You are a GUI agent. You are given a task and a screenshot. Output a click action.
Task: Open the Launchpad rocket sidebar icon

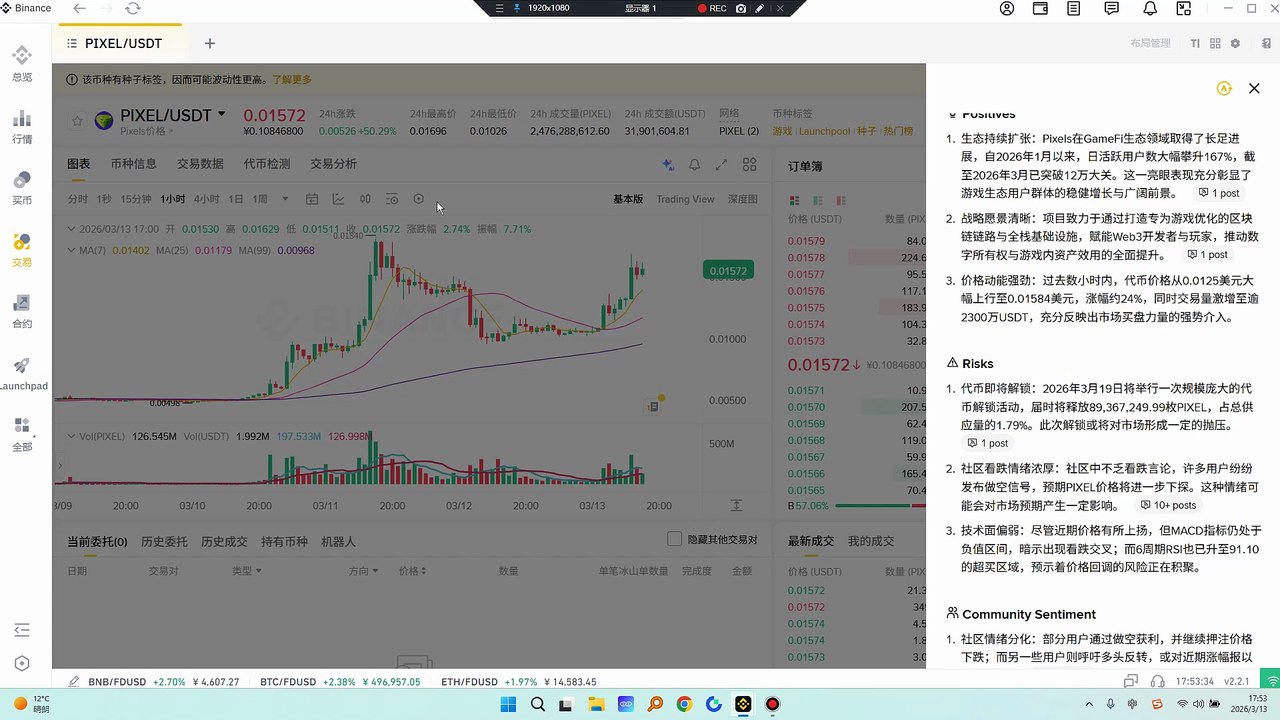click(22, 373)
